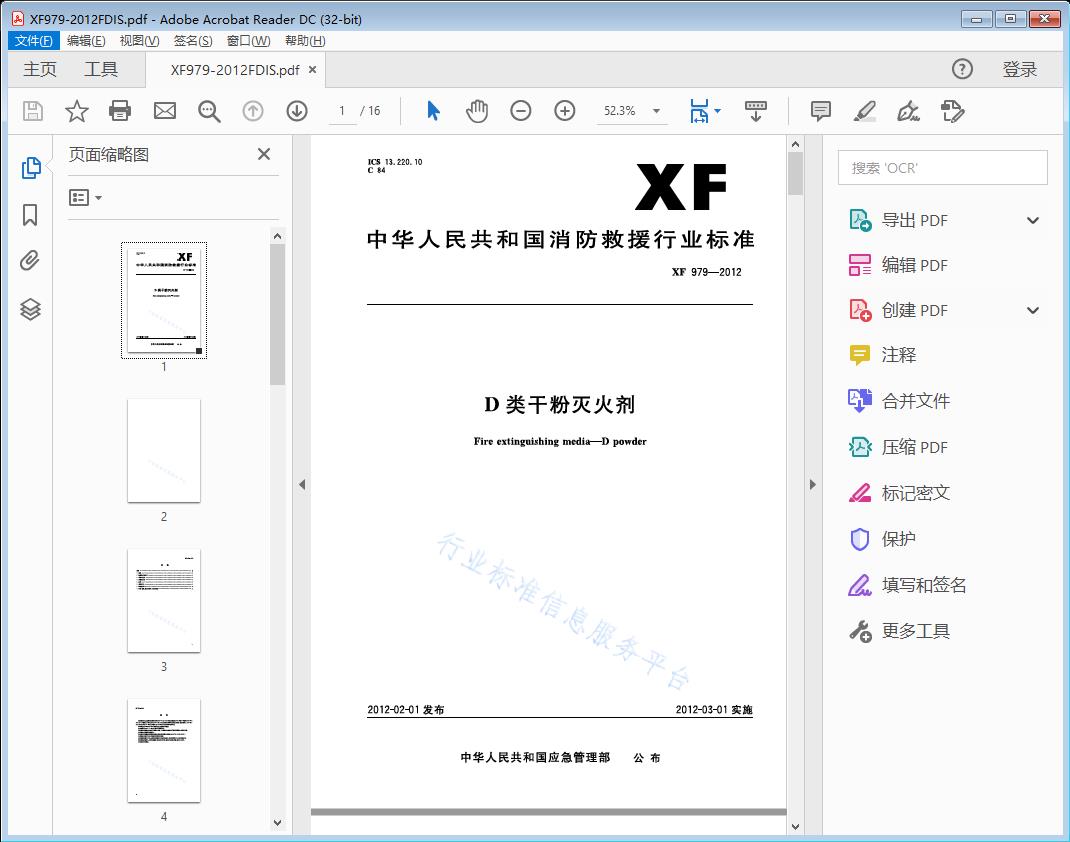
Task: Save the file using the save icon
Action: (32, 111)
